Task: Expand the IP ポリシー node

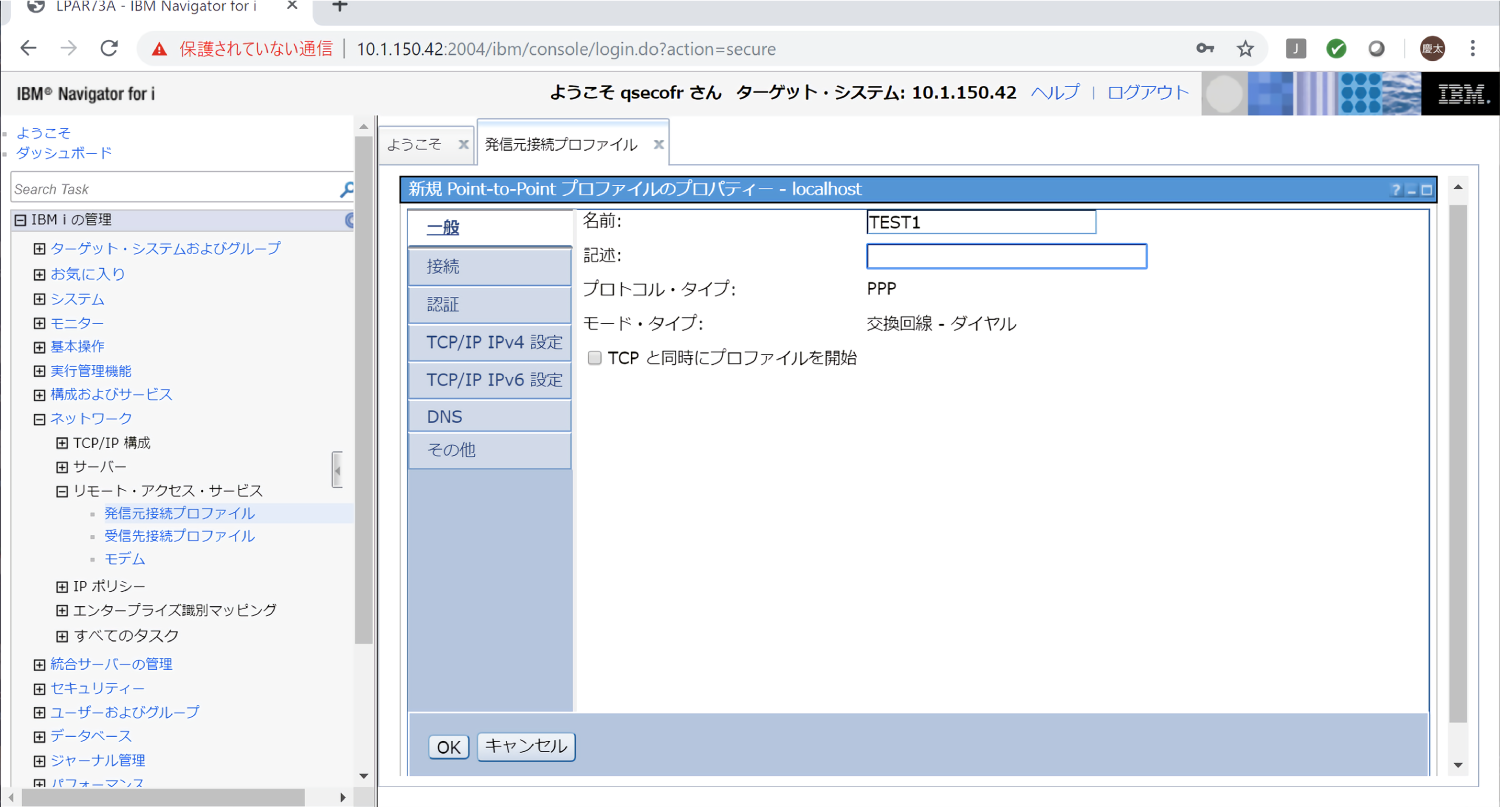Action: click(62, 586)
